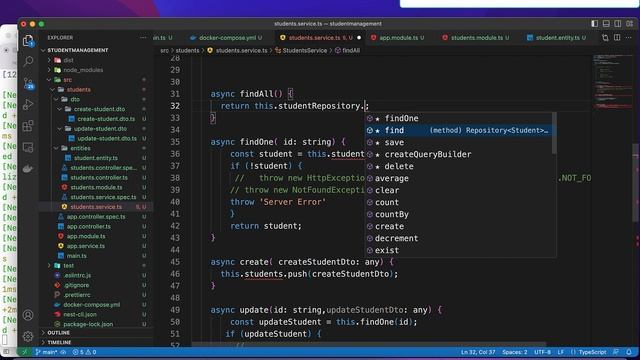Screen dimensions: 640x360
Task: Click the compare changes editor icon
Action: (x=605, y=38)
